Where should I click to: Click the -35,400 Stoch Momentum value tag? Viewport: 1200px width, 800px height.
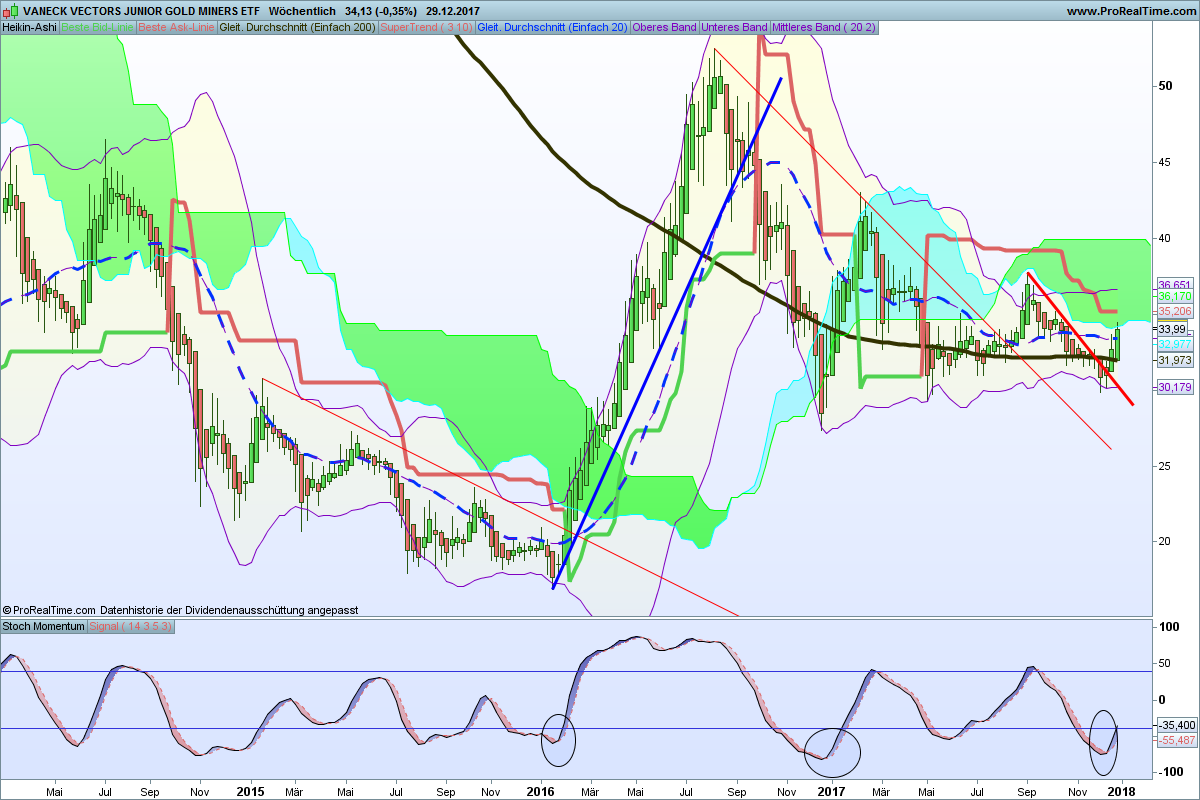pyautogui.click(x=1176, y=725)
